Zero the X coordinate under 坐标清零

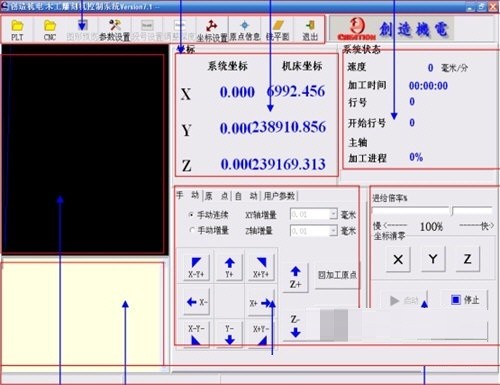tap(398, 259)
